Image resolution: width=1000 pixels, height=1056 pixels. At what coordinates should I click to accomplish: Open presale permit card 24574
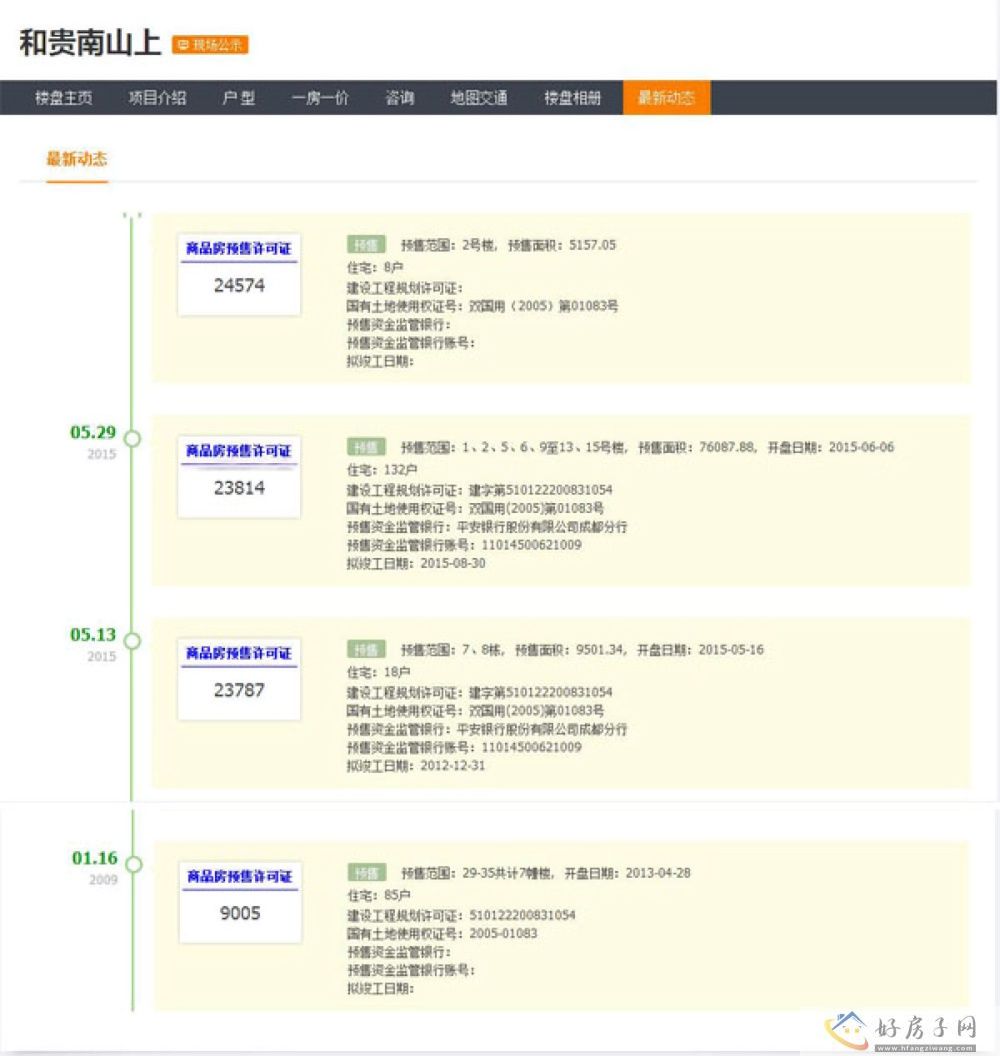[x=239, y=274]
